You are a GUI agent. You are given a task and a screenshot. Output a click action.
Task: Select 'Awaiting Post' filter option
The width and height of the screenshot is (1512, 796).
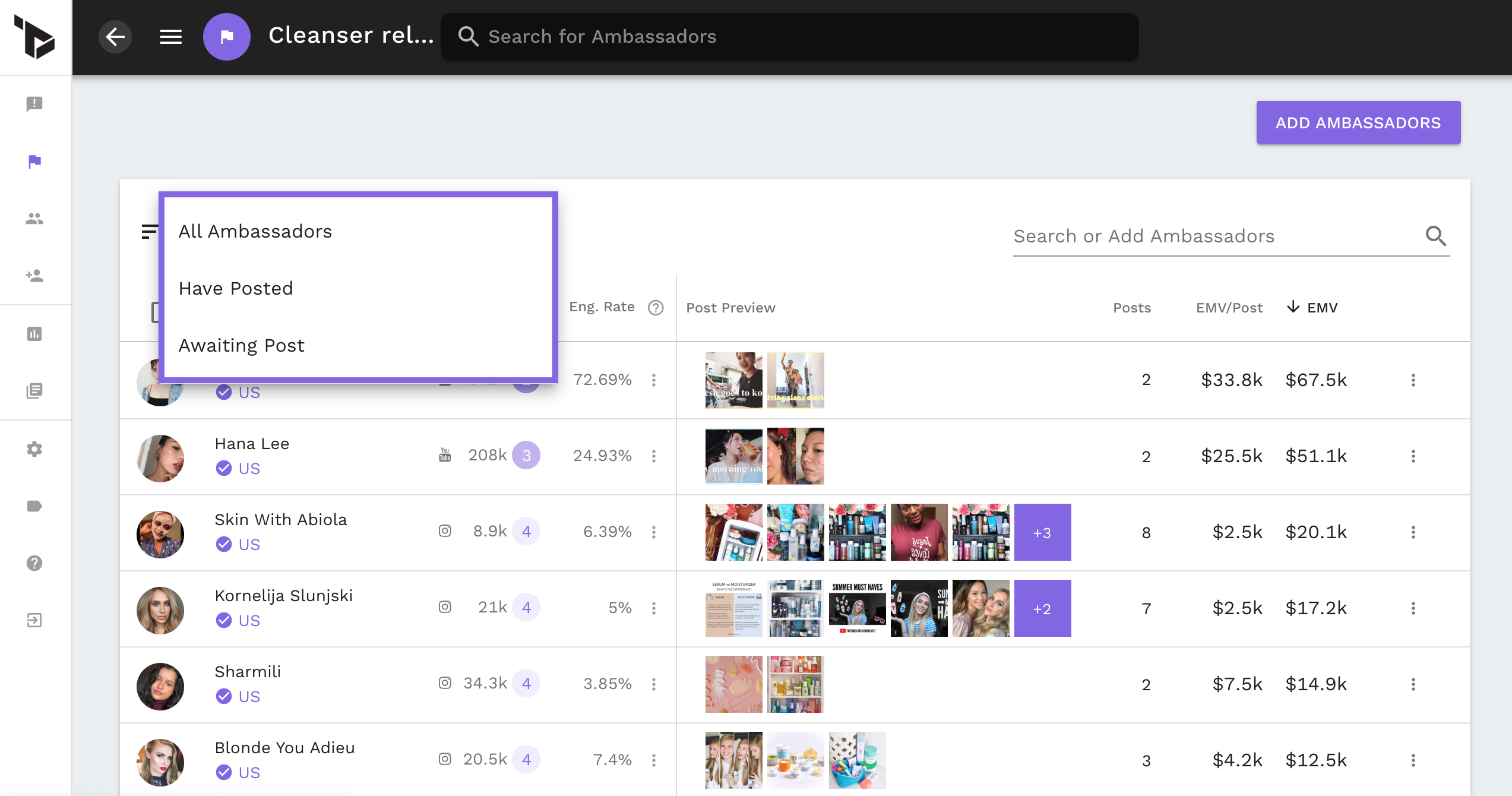(x=241, y=345)
